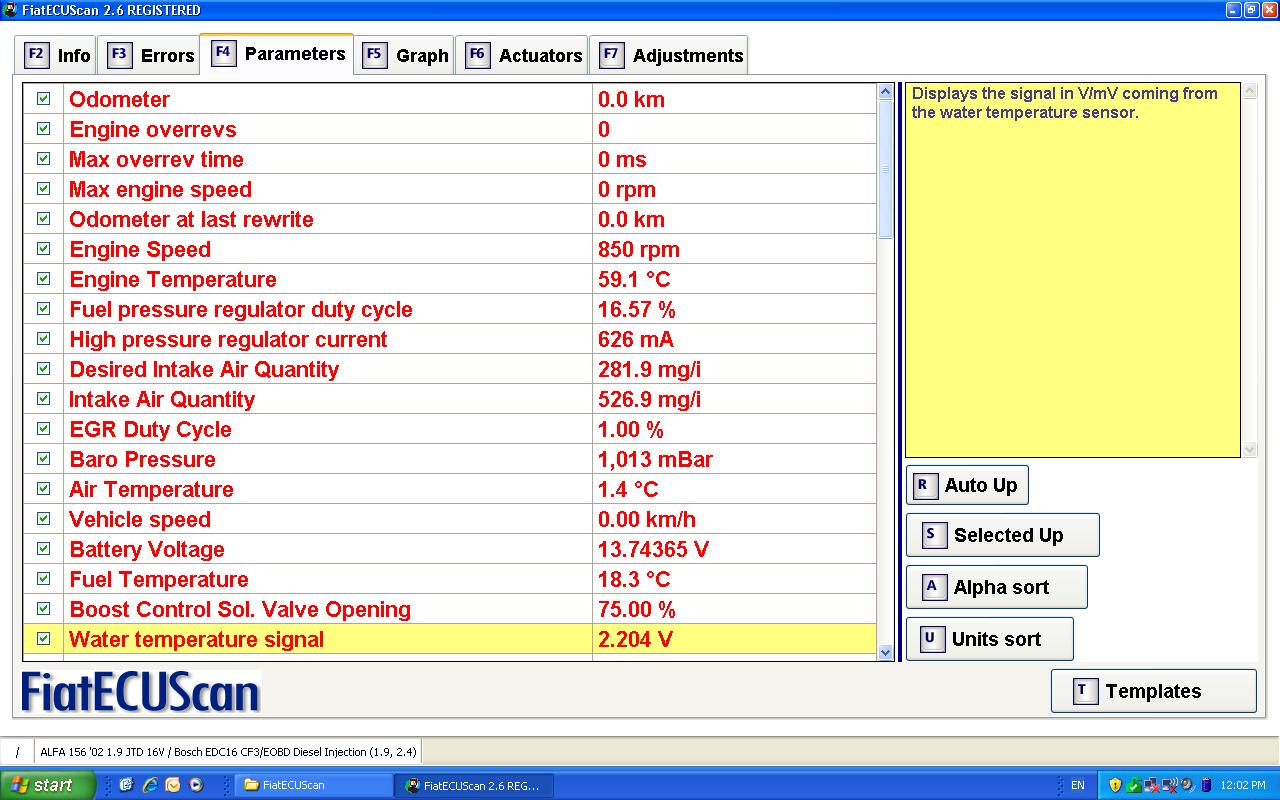
Task: Click the F5 key icon beside Graph
Action: tap(374, 54)
